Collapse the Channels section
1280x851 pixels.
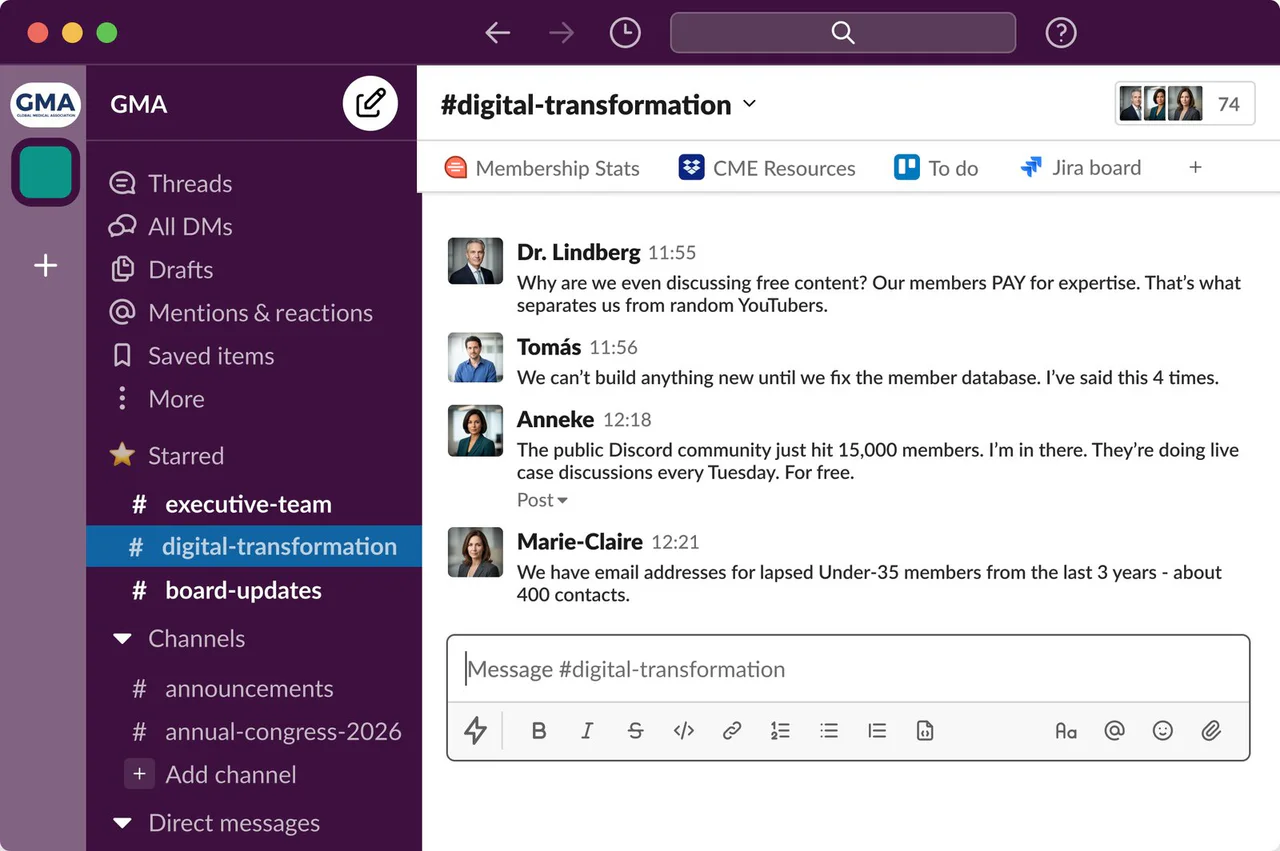pos(123,639)
